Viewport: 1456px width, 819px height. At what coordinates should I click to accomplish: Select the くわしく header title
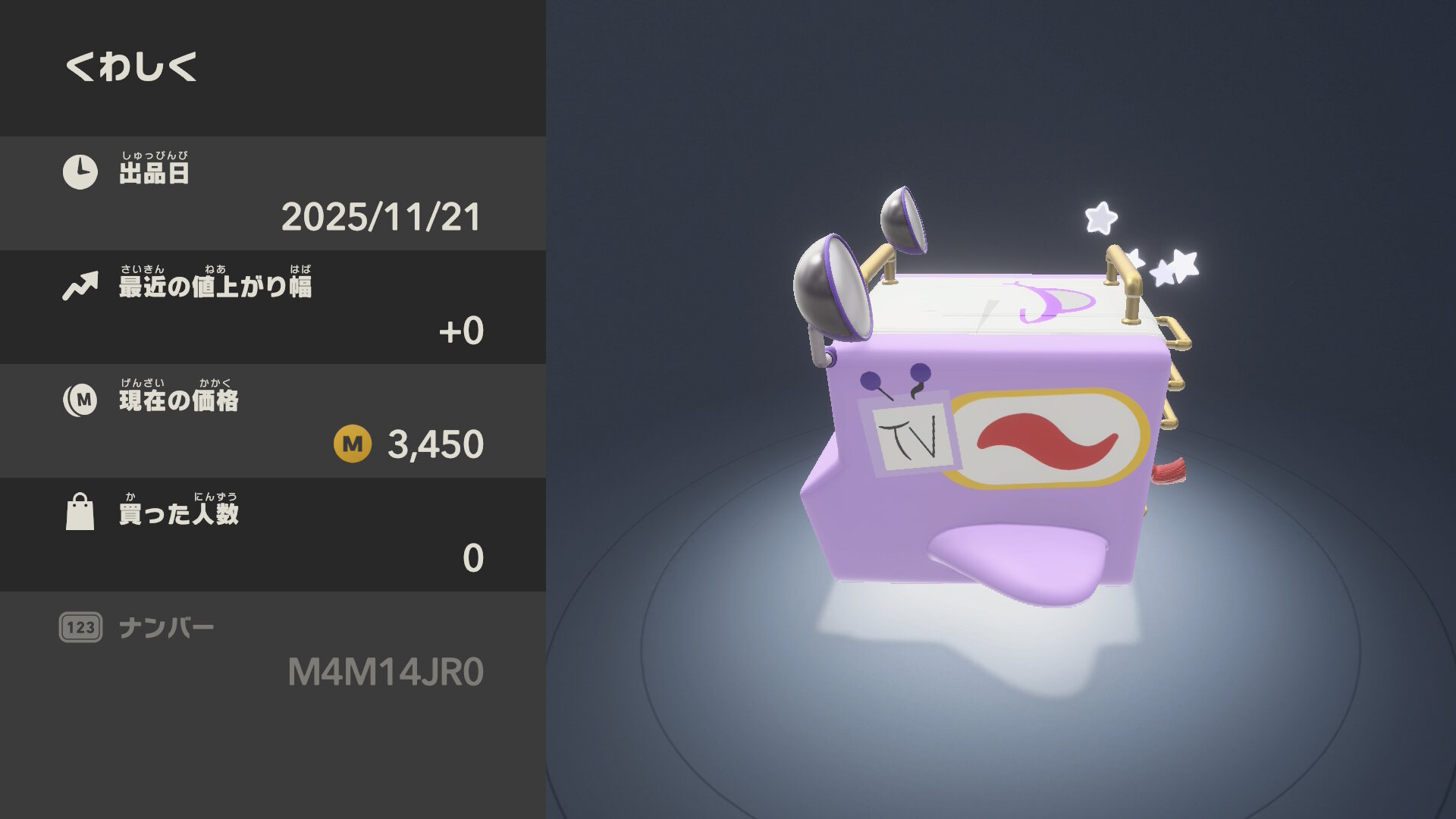point(131,67)
